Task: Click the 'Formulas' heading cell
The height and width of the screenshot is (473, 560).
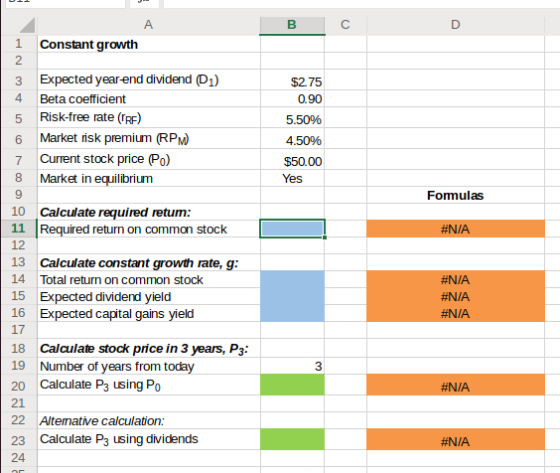Action: point(455,195)
